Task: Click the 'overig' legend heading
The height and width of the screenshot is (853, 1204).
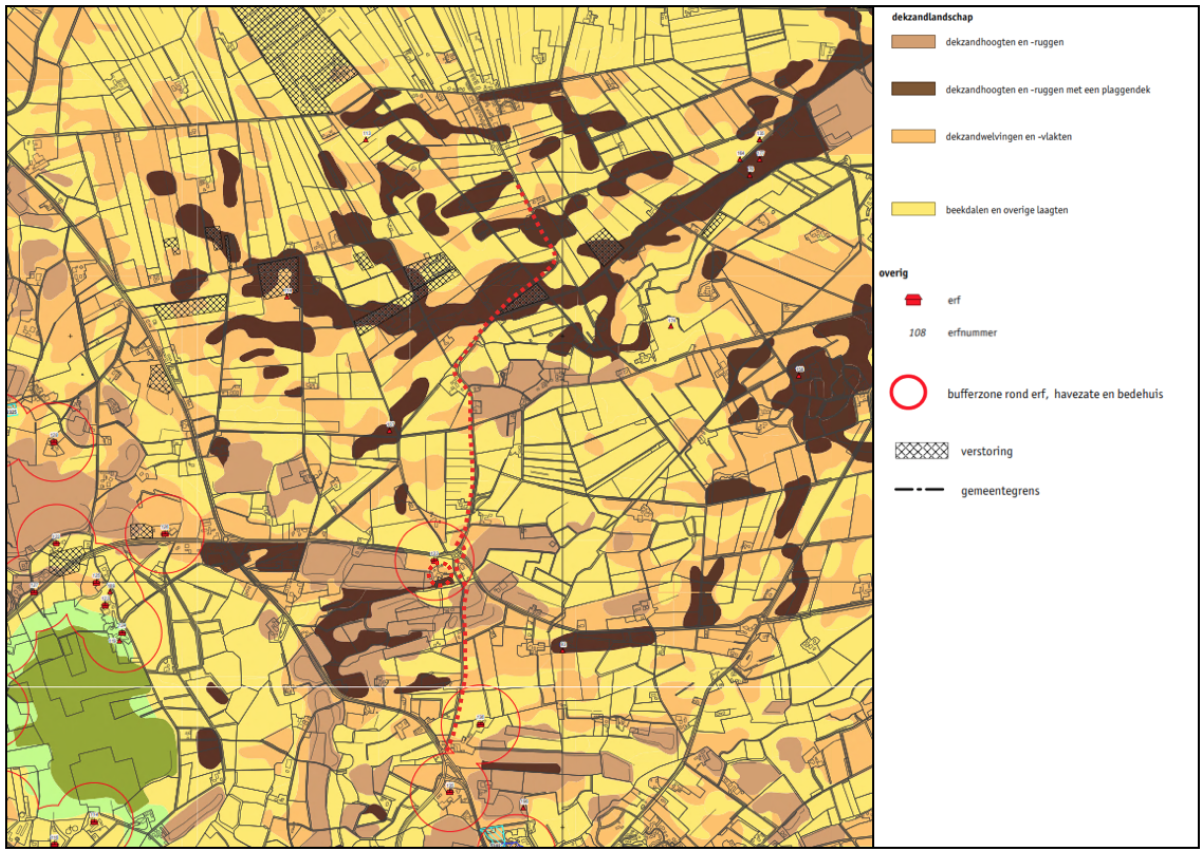Action: click(893, 272)
